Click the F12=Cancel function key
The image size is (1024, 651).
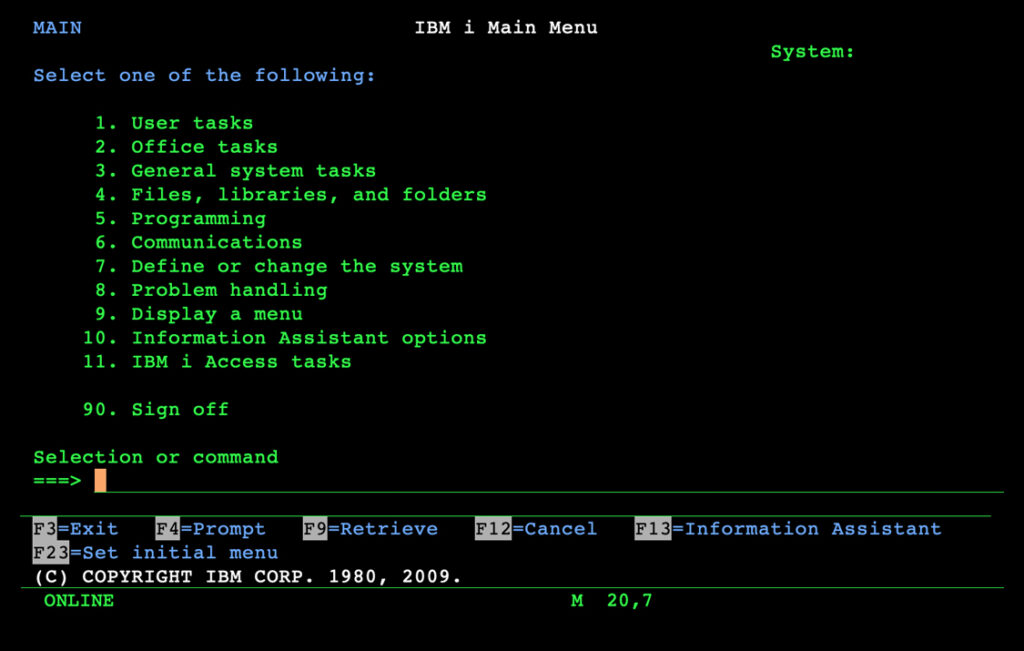tap(536, 529)
